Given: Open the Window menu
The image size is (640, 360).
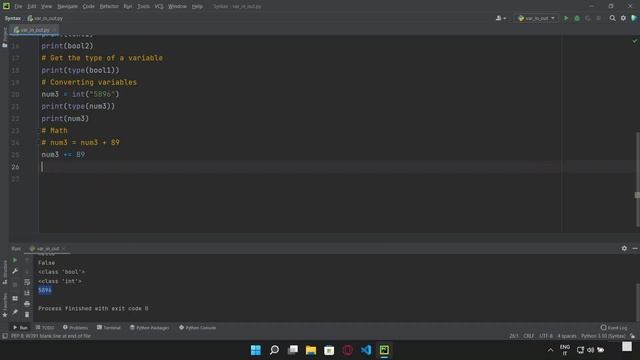Looking at the screenshot, I should (178, 7).
